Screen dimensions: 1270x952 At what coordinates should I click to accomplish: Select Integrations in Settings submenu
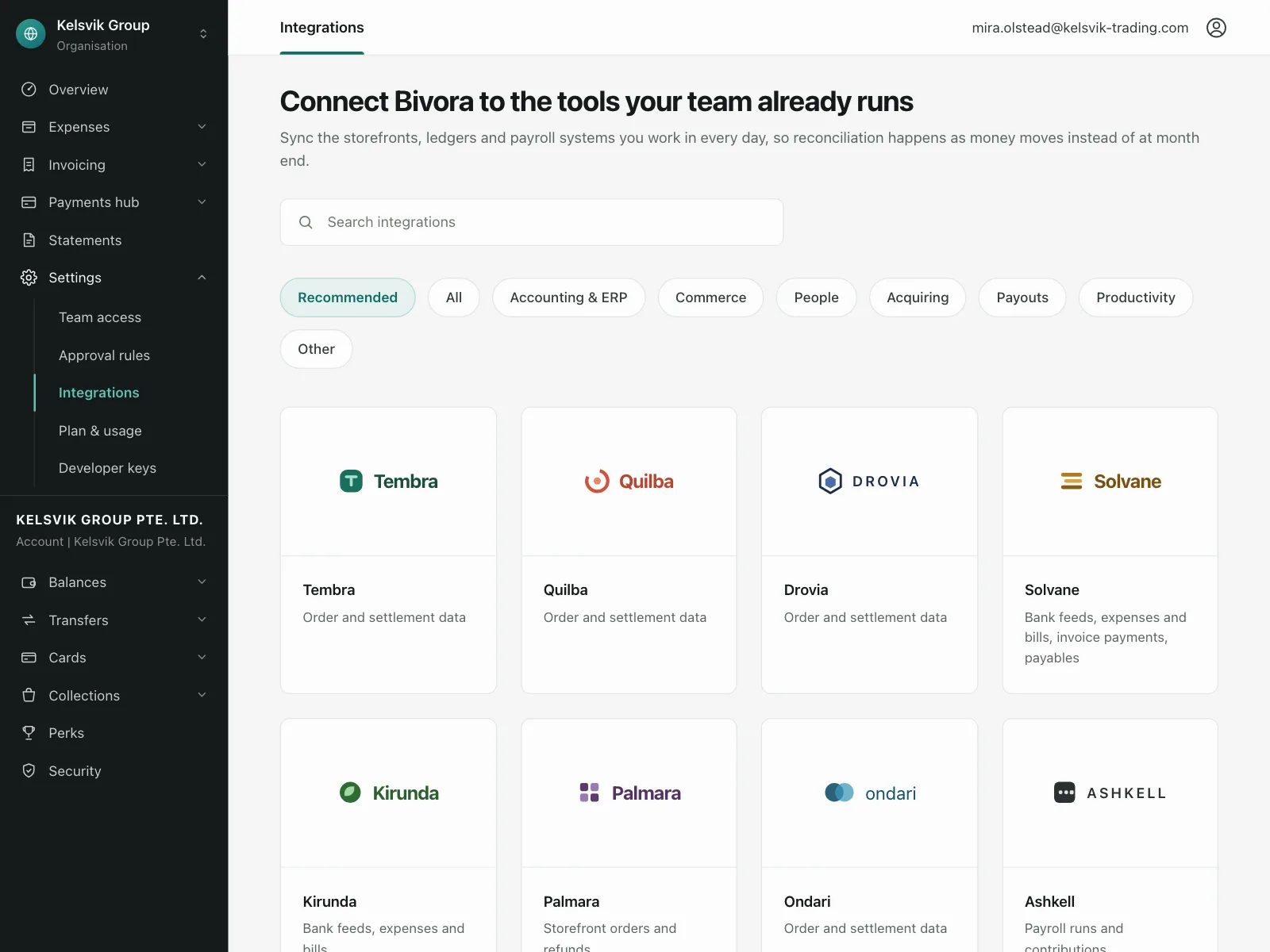click(x=99, y=393)
